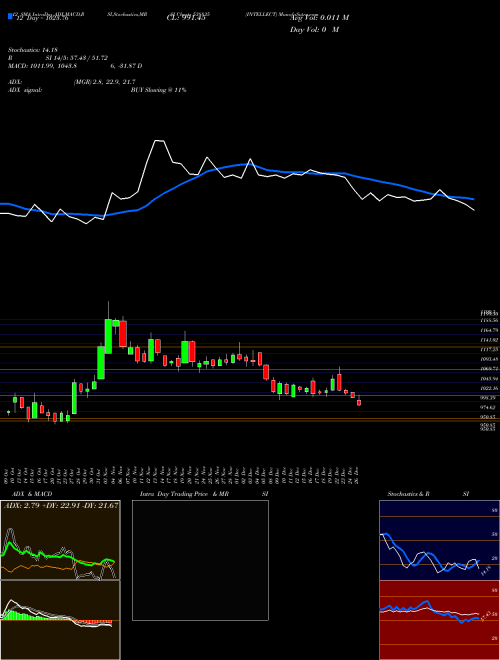
Task: Click the 'Intra Day Trading Price & MR' title
Action: pyautogui.click(x=184, y=494)
